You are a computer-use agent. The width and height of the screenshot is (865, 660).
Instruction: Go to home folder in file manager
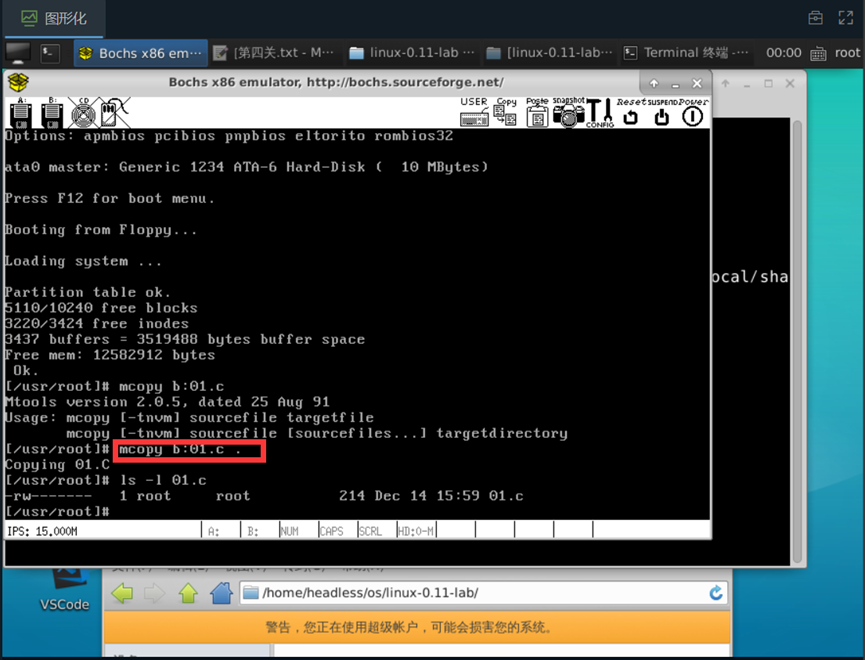click(x=221, y=593)
